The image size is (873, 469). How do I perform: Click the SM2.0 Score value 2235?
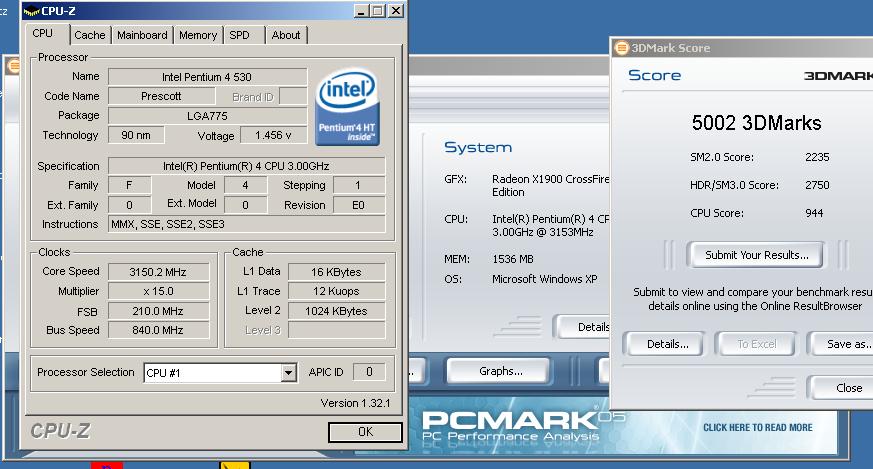click(x=817, y=157)
